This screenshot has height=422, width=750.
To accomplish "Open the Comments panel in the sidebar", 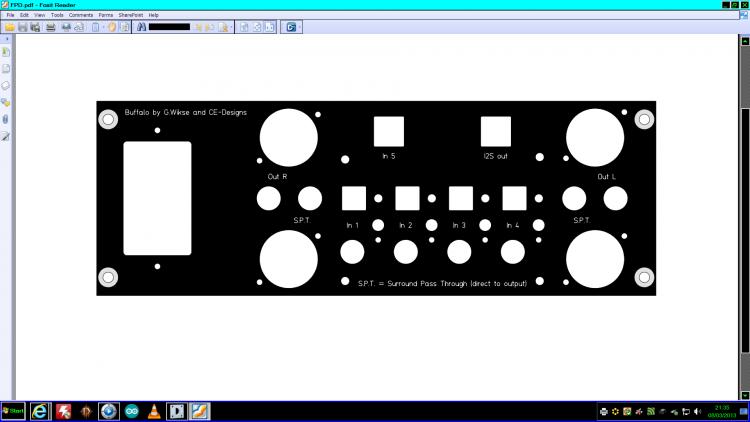I will (x=6, y=102).
